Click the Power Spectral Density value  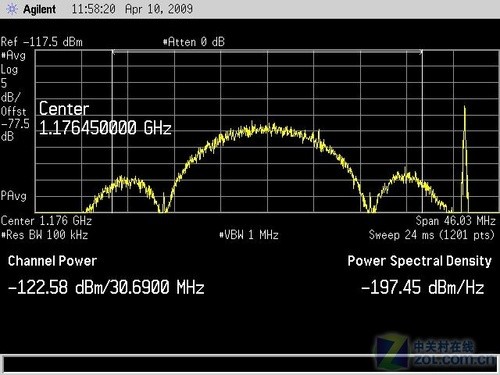423,287
